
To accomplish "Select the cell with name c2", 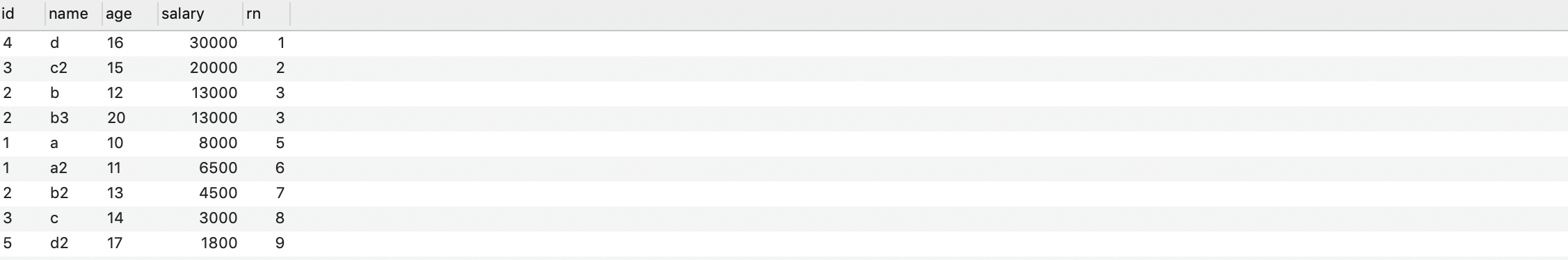I will click(58, 68).
